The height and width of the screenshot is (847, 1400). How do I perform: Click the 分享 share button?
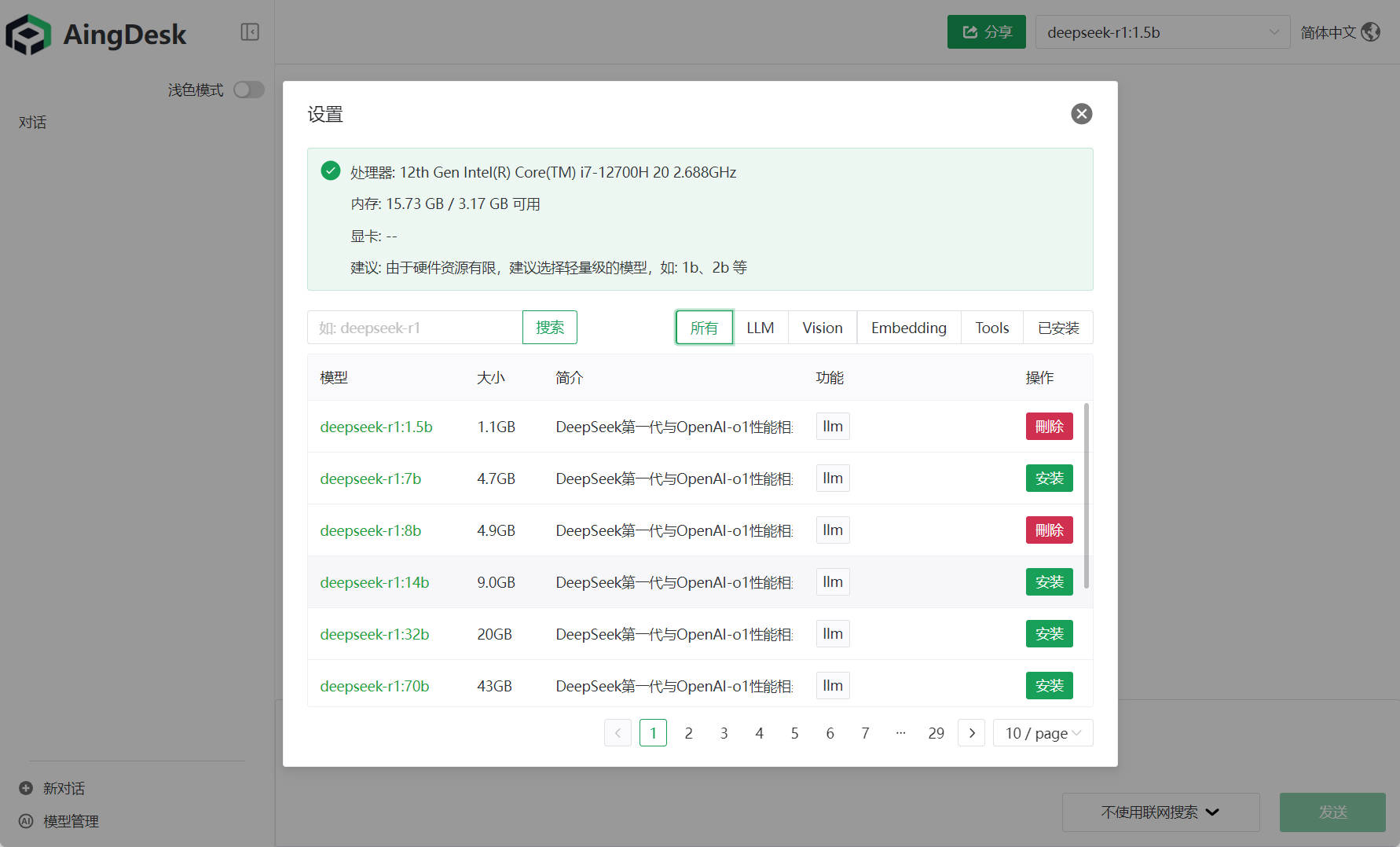pyautogui.click(x=987, y=32)
